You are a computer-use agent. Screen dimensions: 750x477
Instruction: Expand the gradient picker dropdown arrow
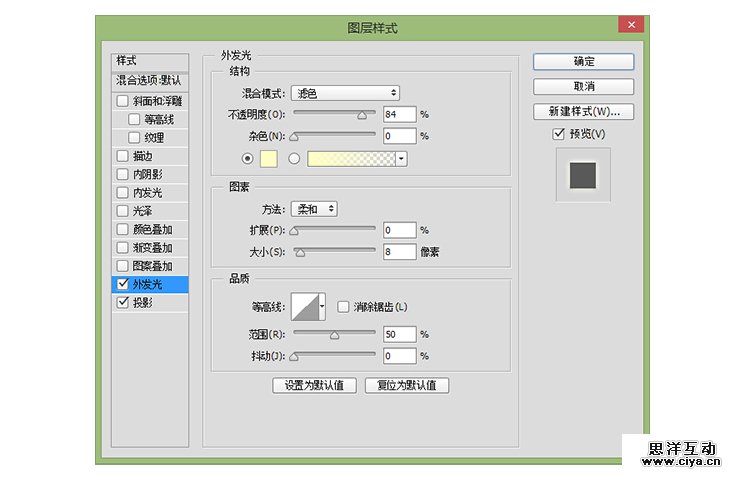[401, 158]
